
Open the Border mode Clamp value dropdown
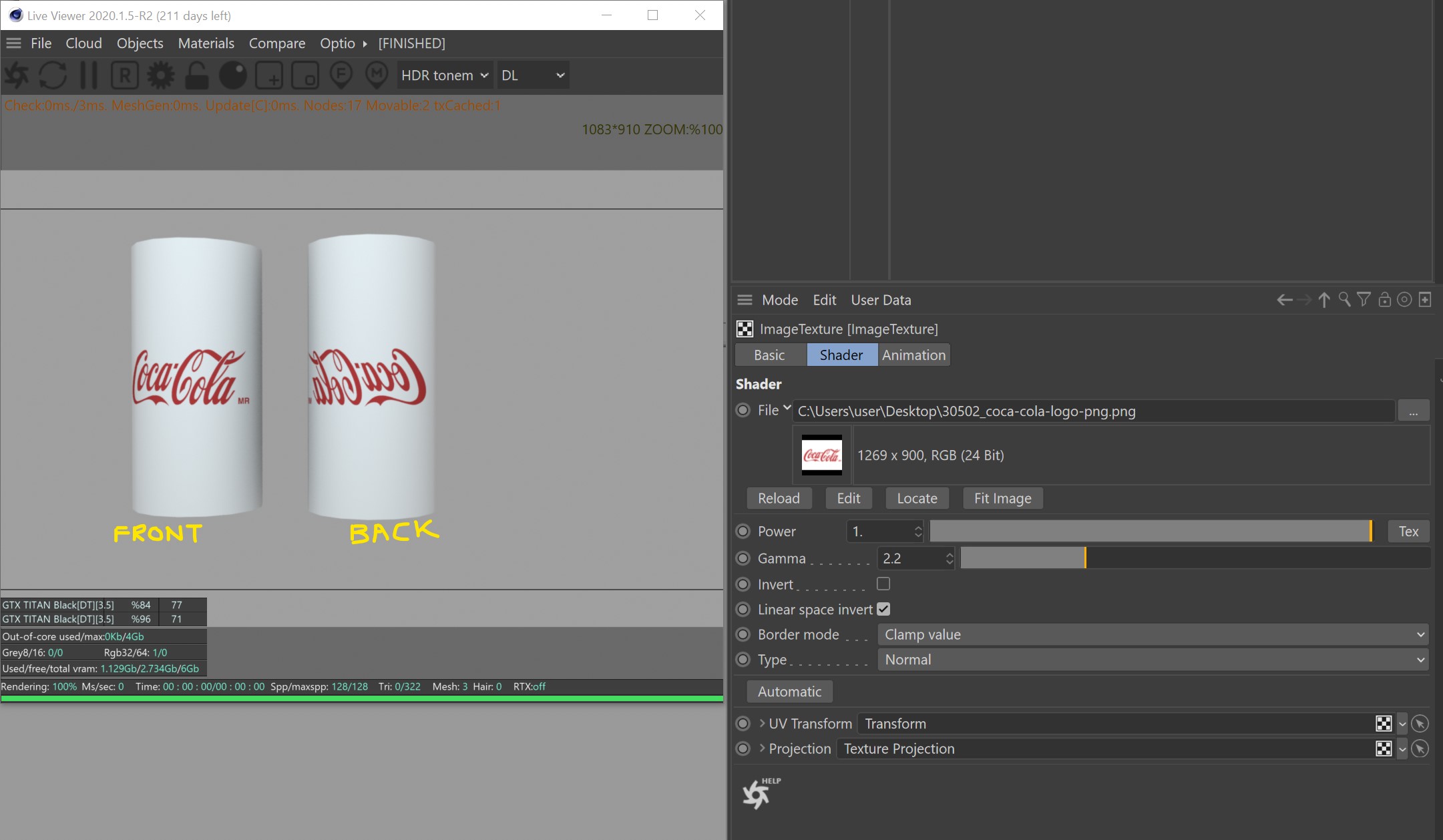click(1153, 634)
